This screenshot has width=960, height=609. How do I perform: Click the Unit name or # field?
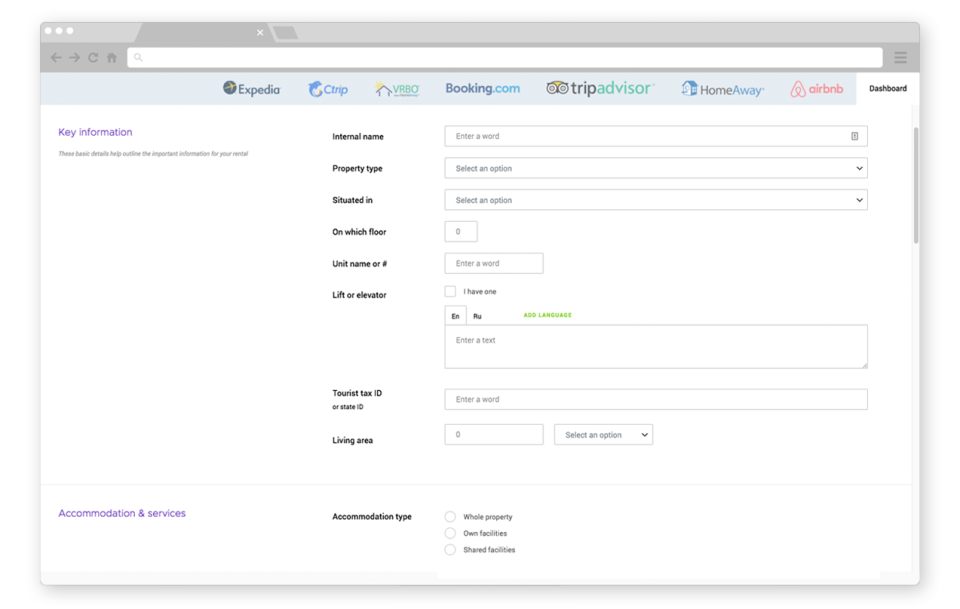(x=493, y=263)
